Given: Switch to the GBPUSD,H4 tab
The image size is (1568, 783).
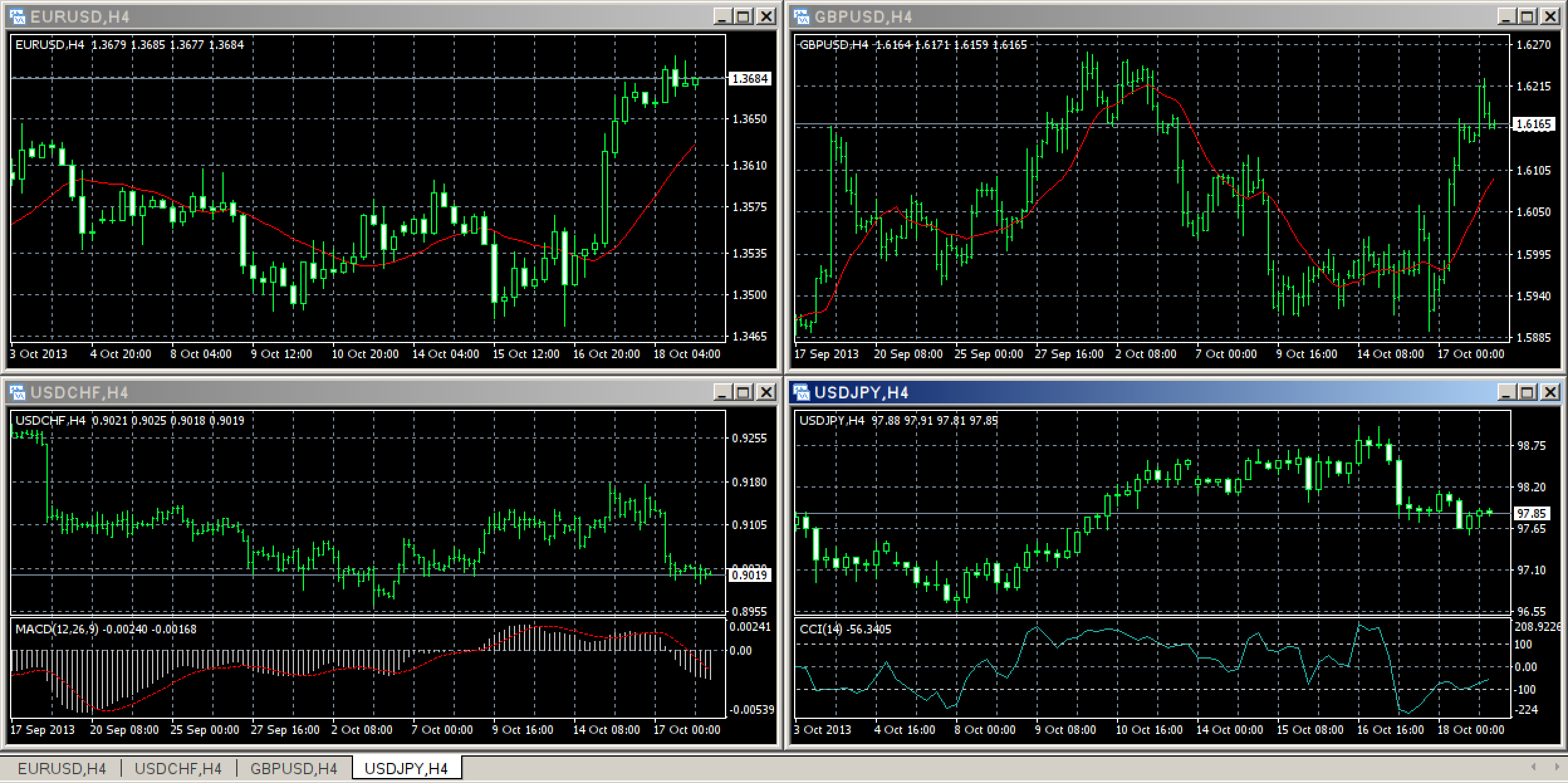Looking at the screenshot, I should point(293,768).
